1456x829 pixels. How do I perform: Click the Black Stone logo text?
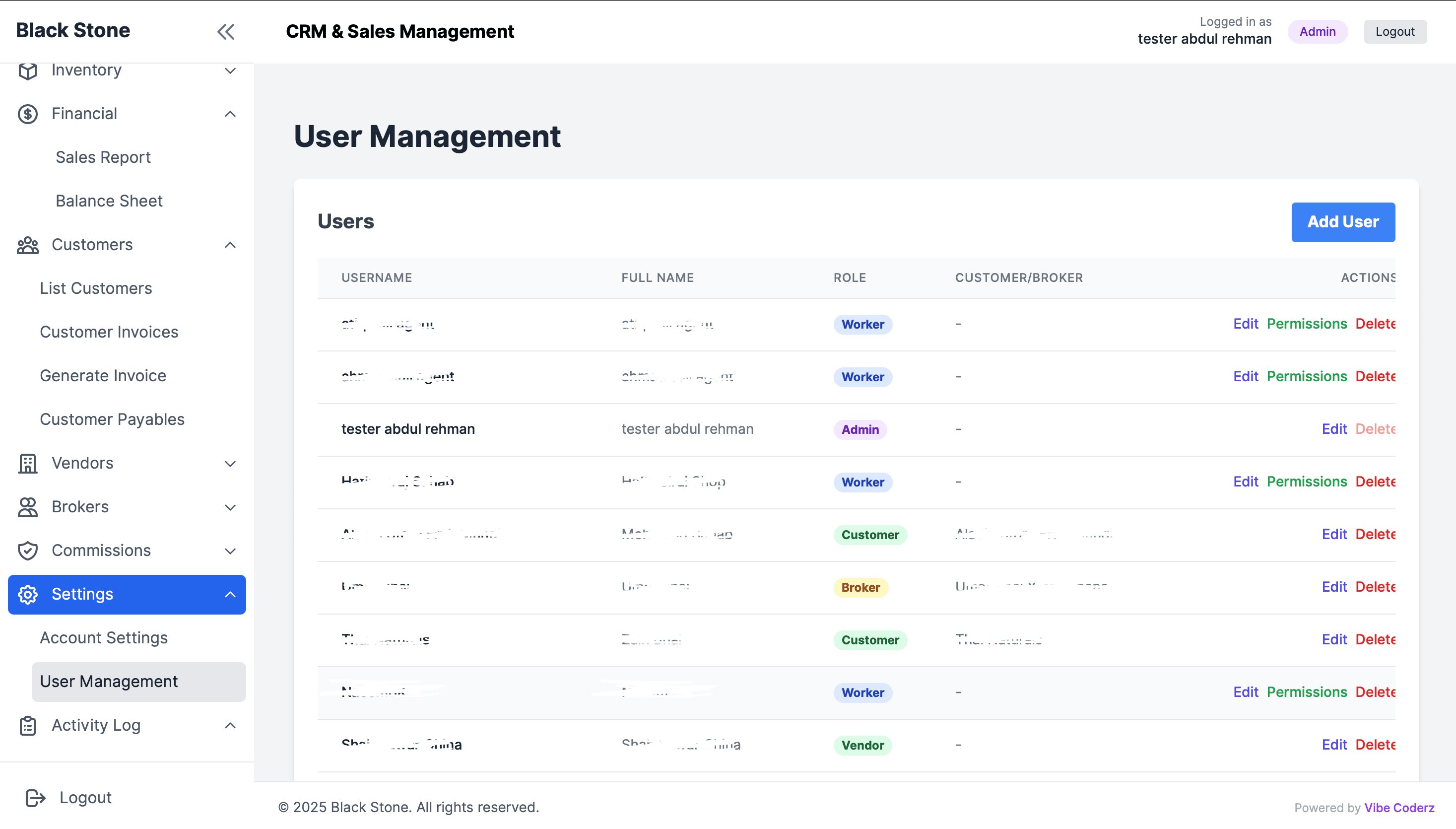point(73,31)
